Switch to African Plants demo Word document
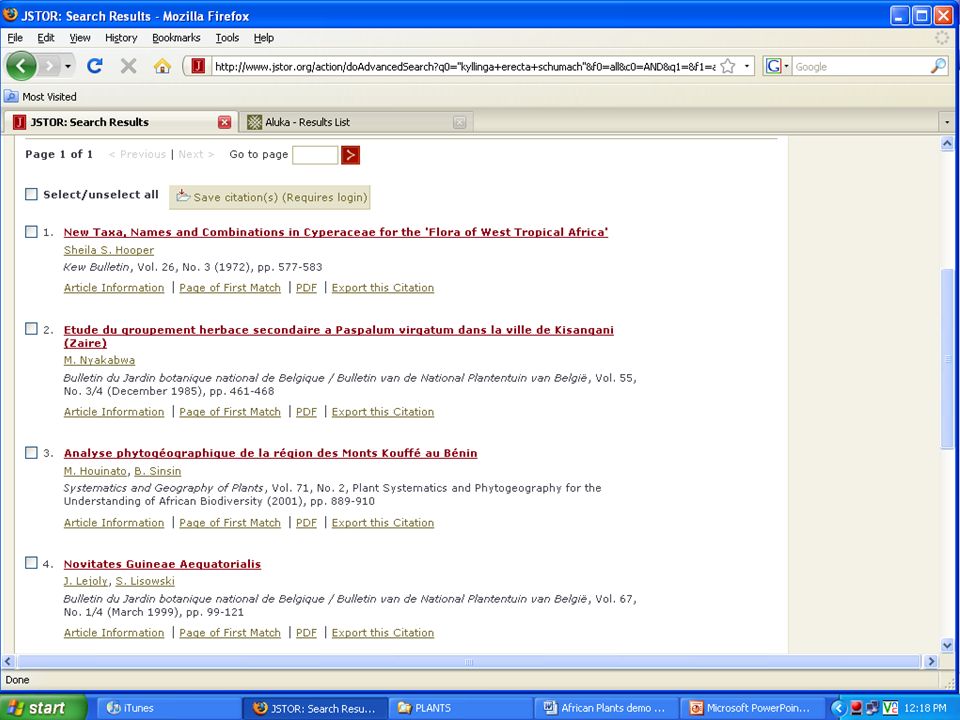The width and height of the screenshot is (960, 720). click(x=604, y=708)
